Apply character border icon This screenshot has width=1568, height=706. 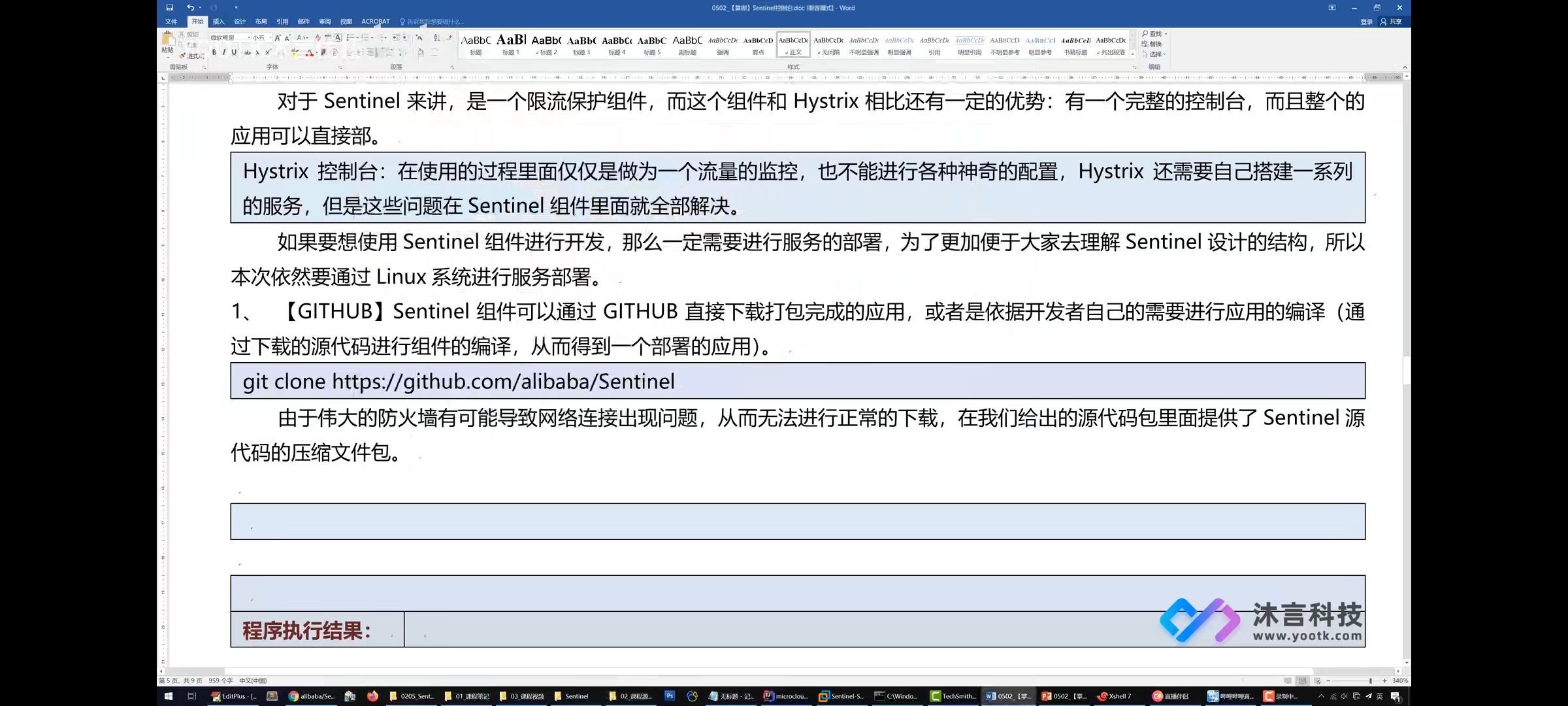(x=338, y=38)
